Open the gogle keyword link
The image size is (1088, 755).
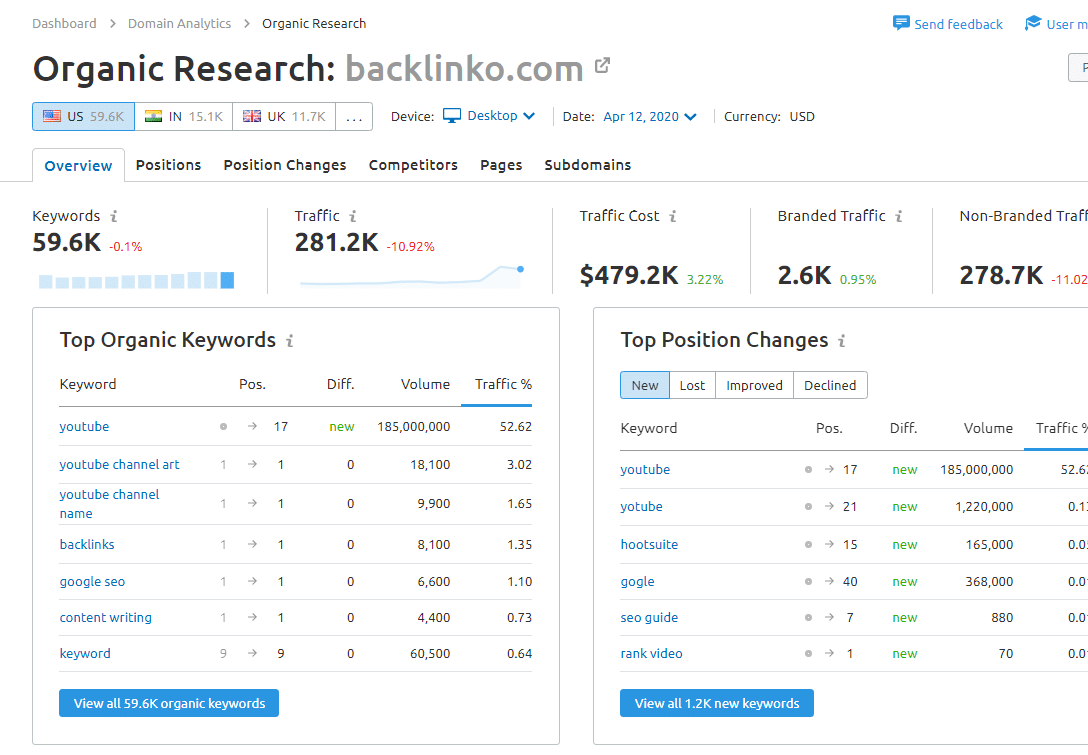point(637,582)
